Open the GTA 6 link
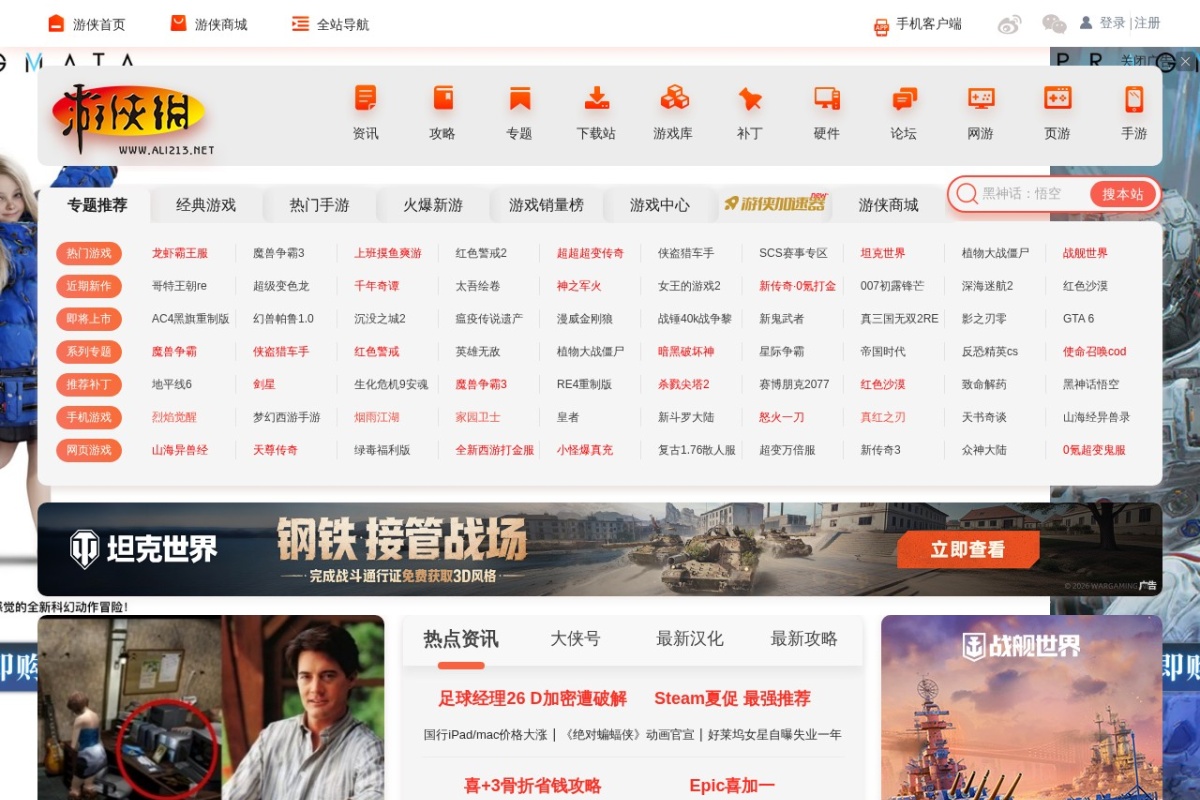Image resolution: width=1200 pixels, height=800 pixels. [x=1078, y=319]
